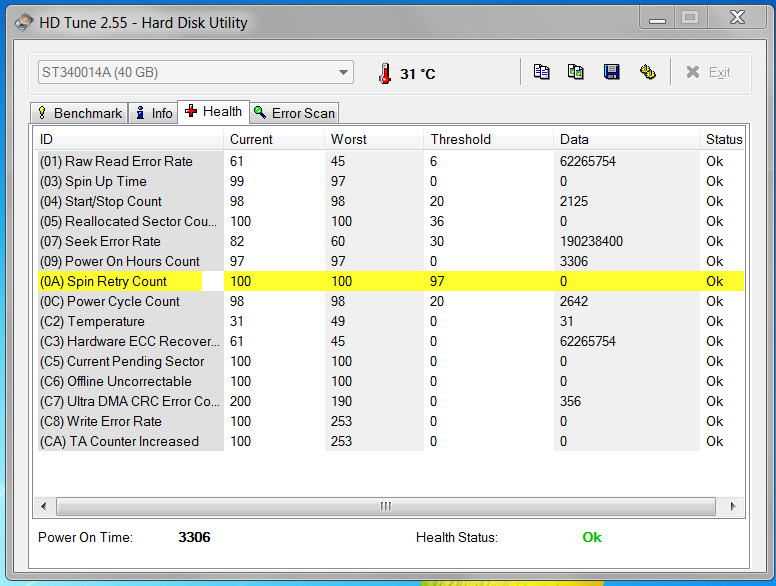The height and width of the screenshot is (586, 776).
Task: Select the (07) Seek Error Rate row
Action: (391, 242)
